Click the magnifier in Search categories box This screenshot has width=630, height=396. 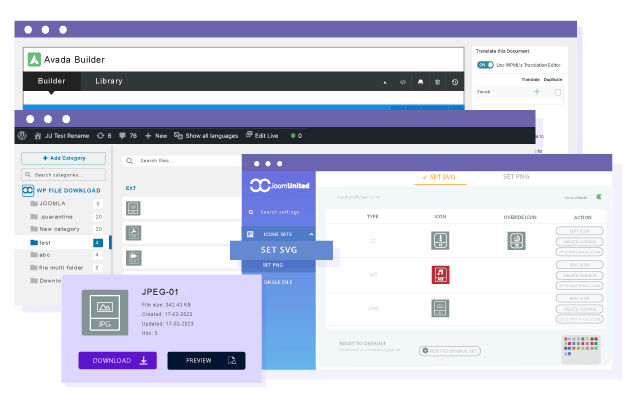[28, 175]
